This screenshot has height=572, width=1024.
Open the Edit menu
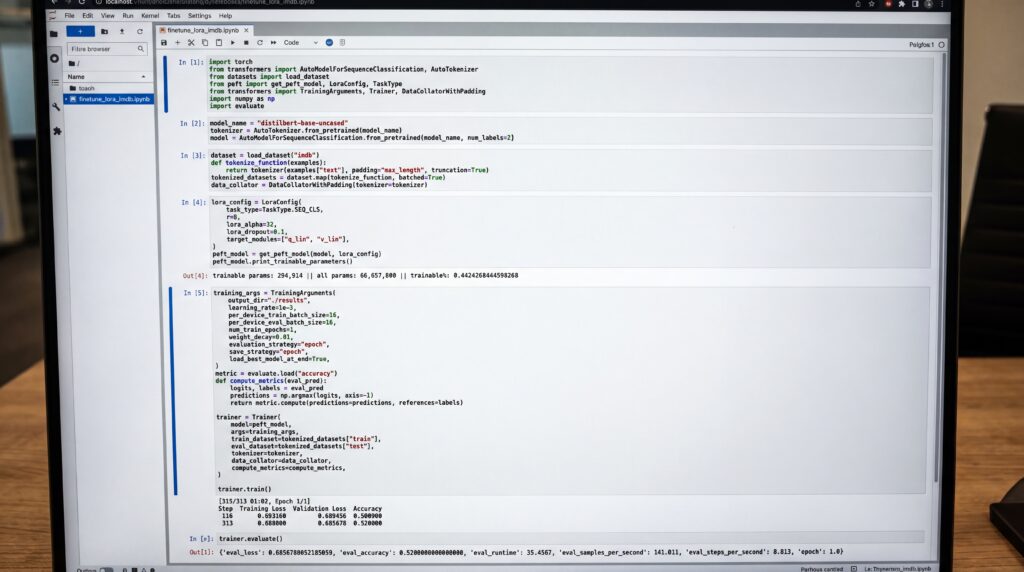88,16
